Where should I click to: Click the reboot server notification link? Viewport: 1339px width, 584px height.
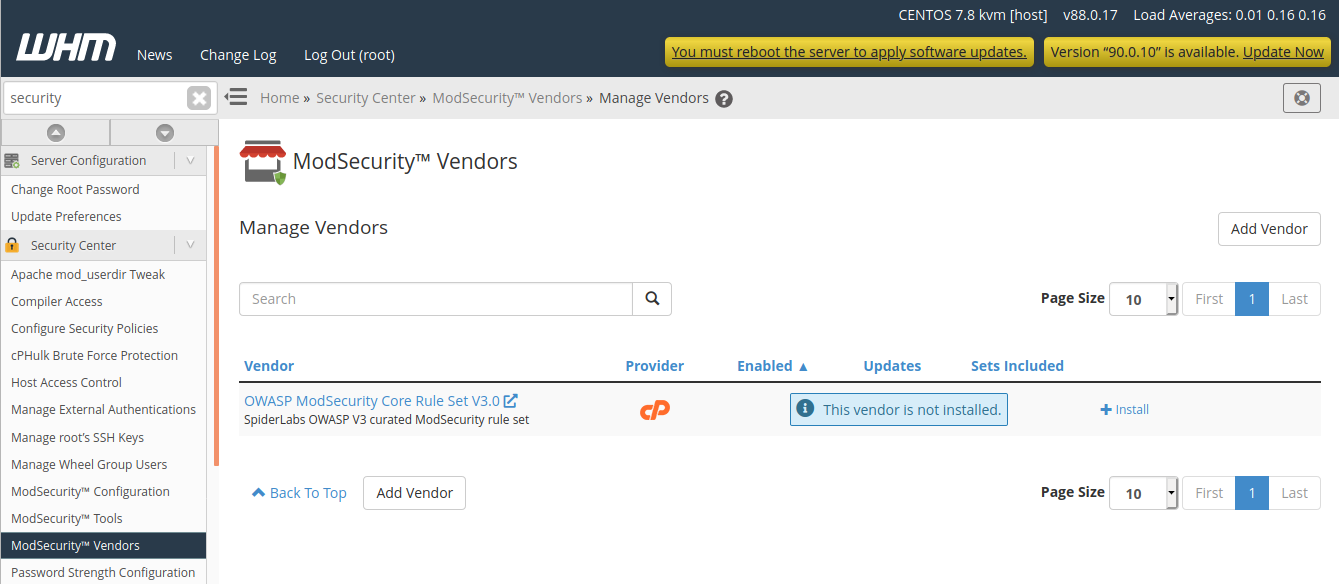point(849,52)
